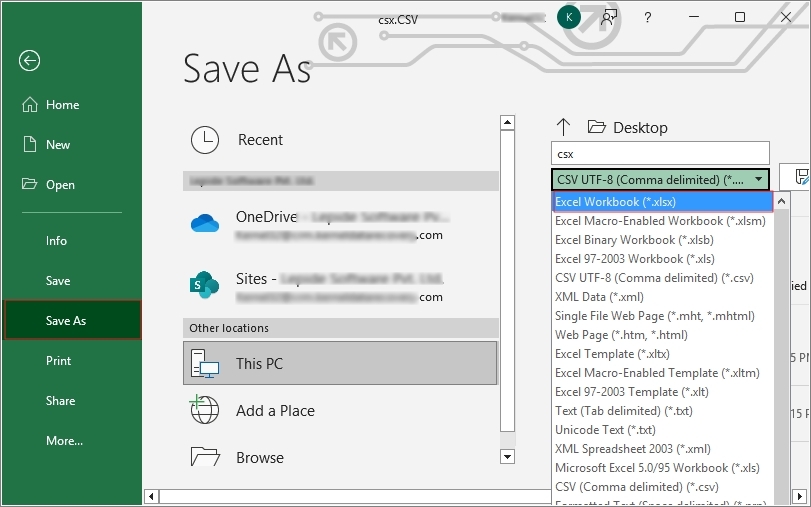Choose Text (Tab delimited) (*.txt)
This screenshot has height=507, width=811.
click(663, 411)
